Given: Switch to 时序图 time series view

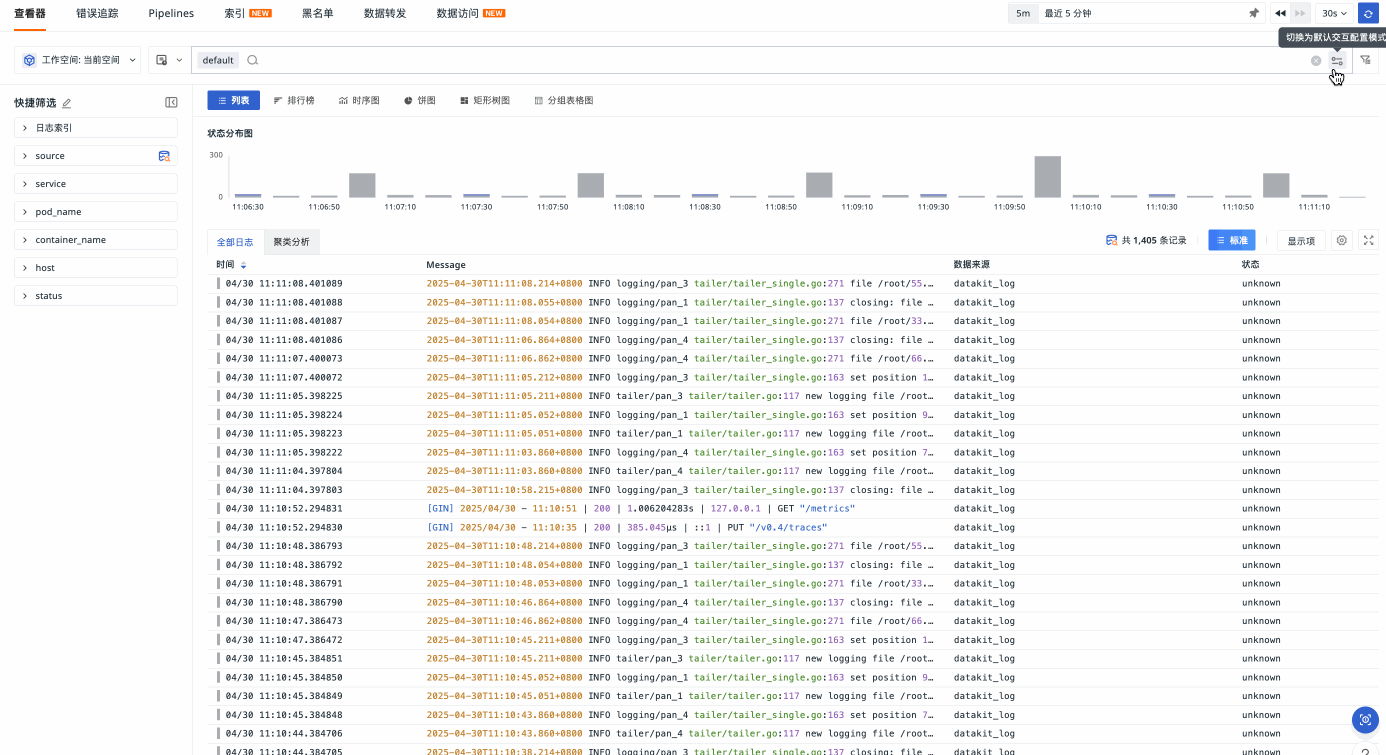Looking at the screenshot, I should (359, 101).
